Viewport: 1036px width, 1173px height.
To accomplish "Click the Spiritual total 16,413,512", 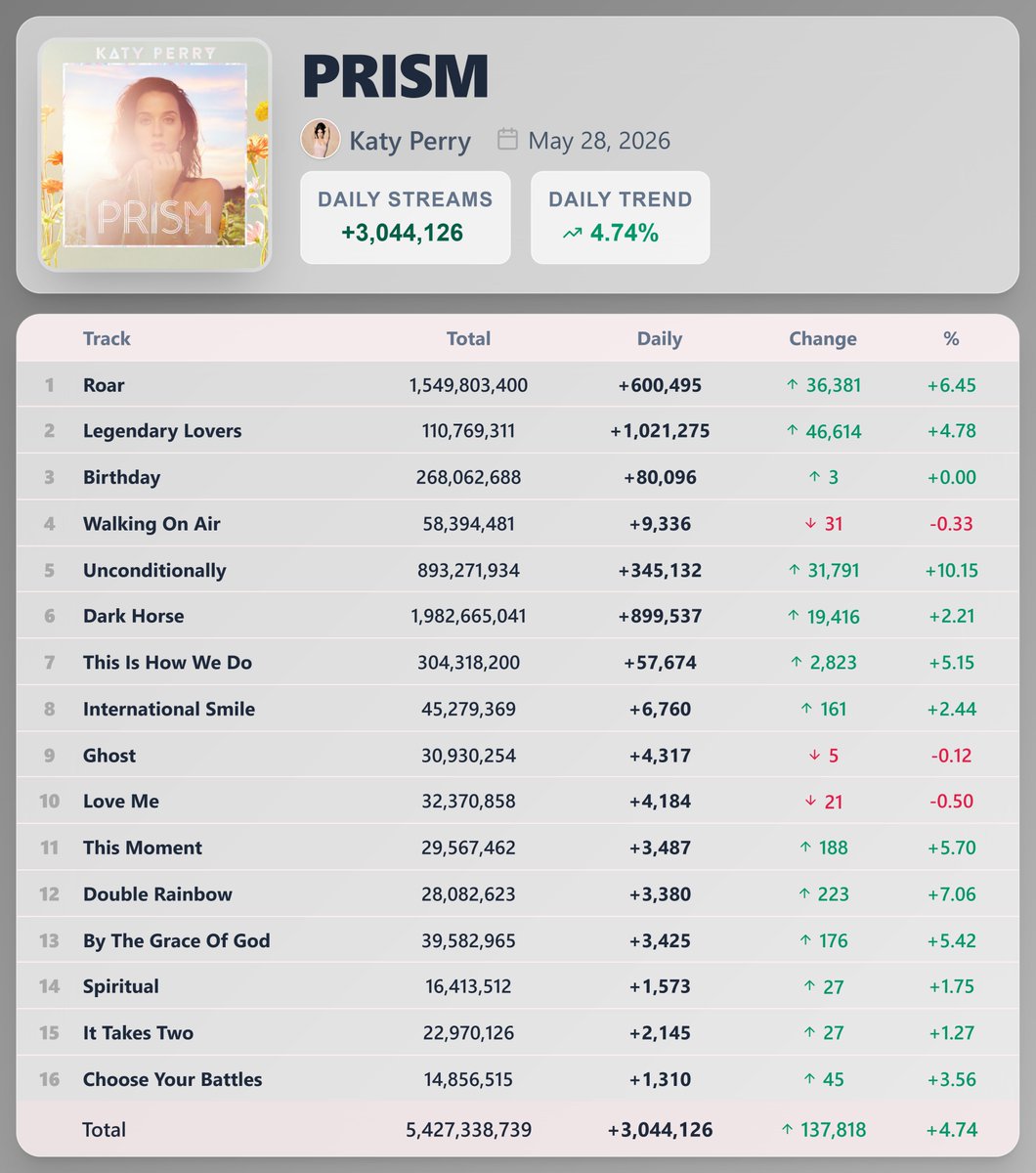I will click(x=468, y=986).
